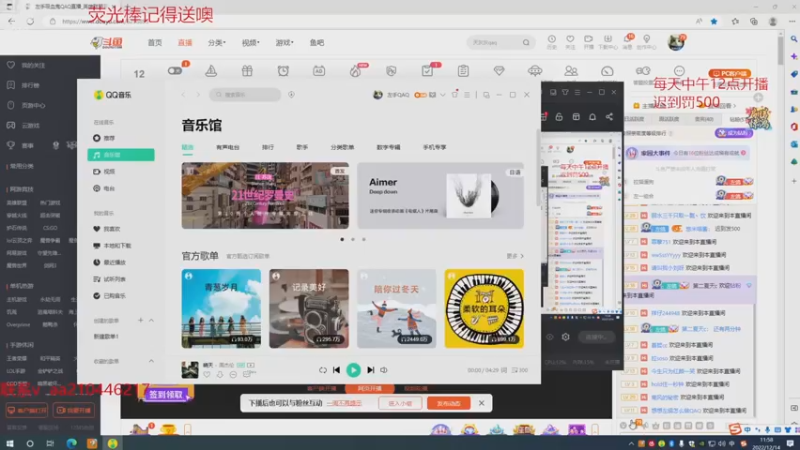Select the second banner carousel dot

click(x=353, y=239)
